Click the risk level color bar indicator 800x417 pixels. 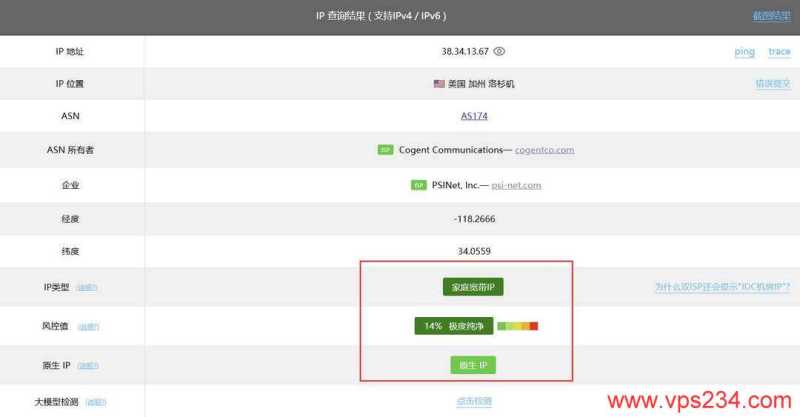pyautogui.click(x=518, y=326)
